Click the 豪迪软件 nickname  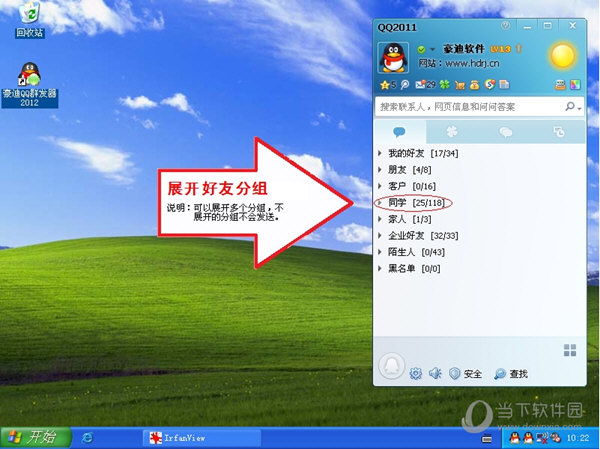coord(464,49)
